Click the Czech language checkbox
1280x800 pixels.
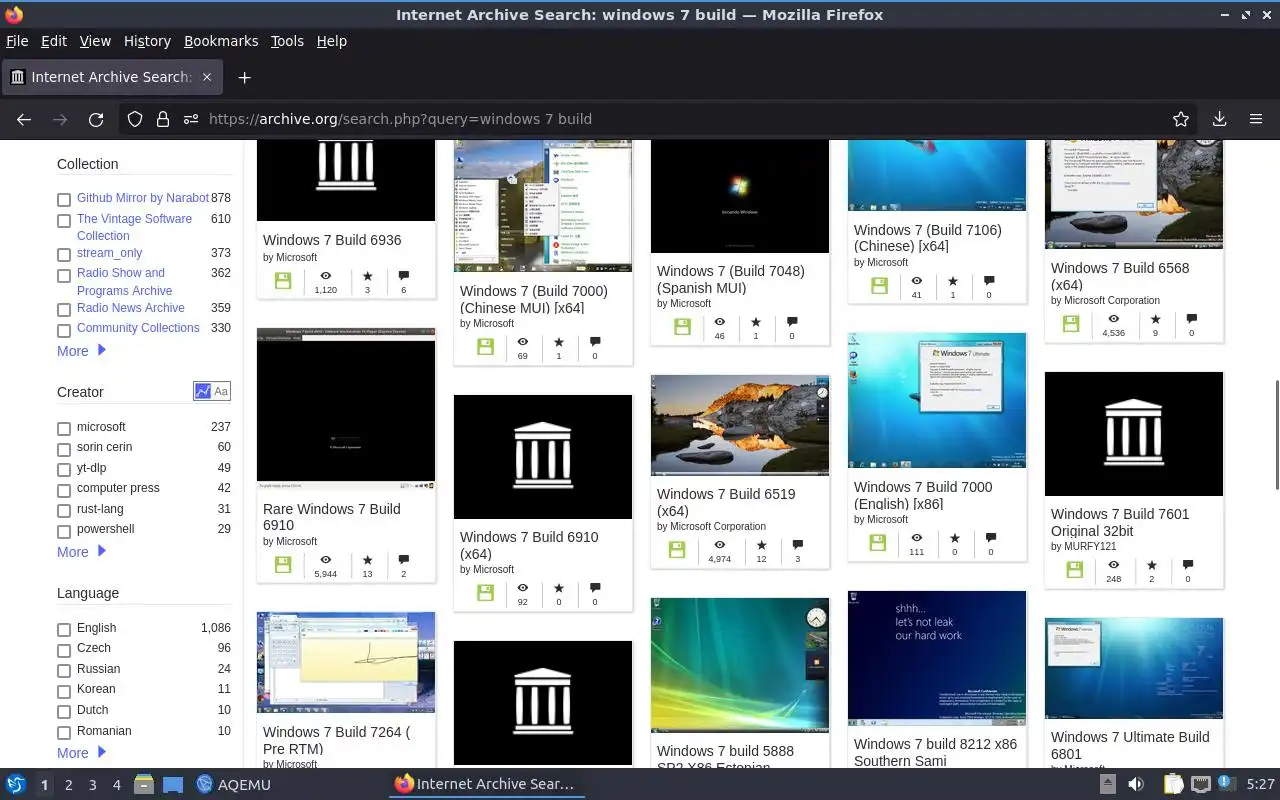tap(64, 650)
